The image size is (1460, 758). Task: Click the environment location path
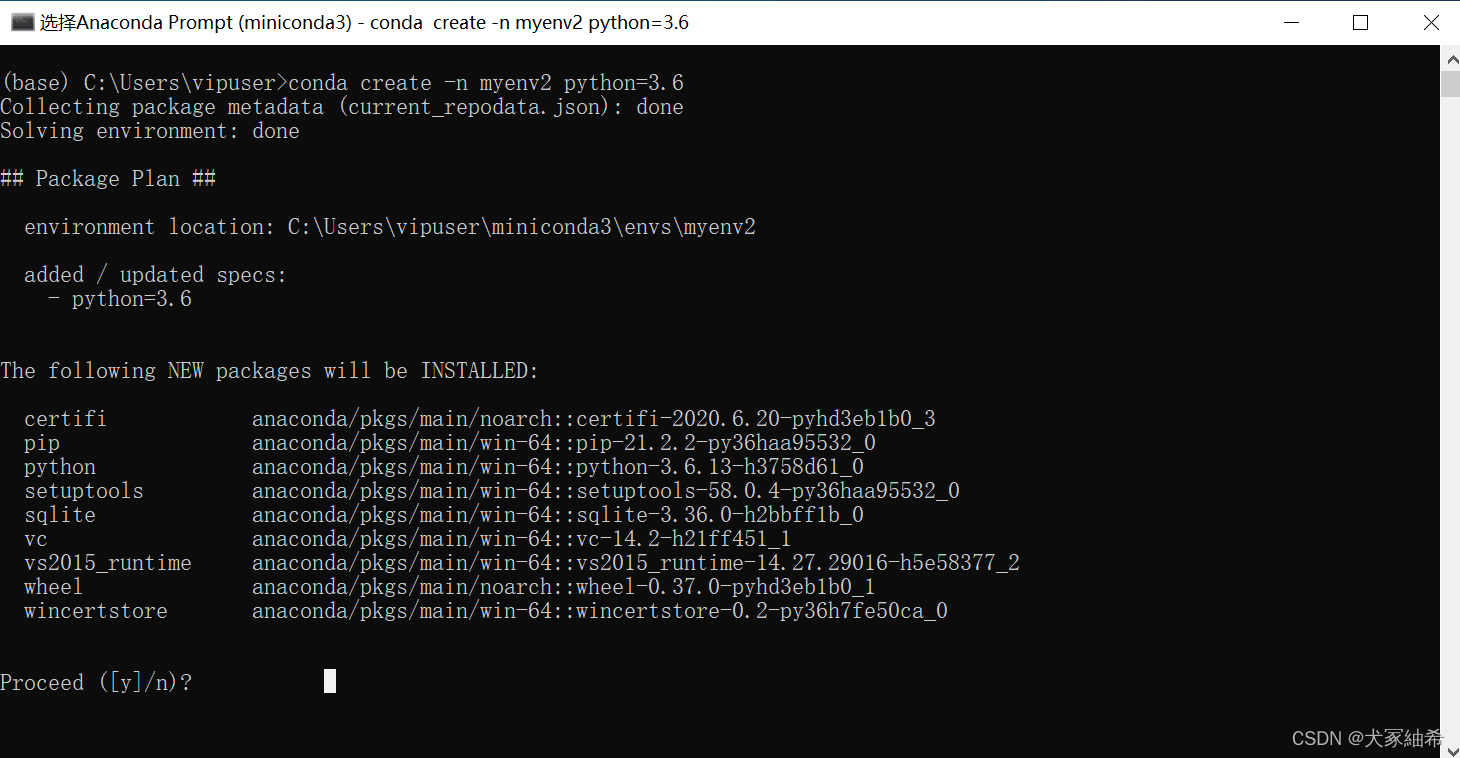point(521,227)
